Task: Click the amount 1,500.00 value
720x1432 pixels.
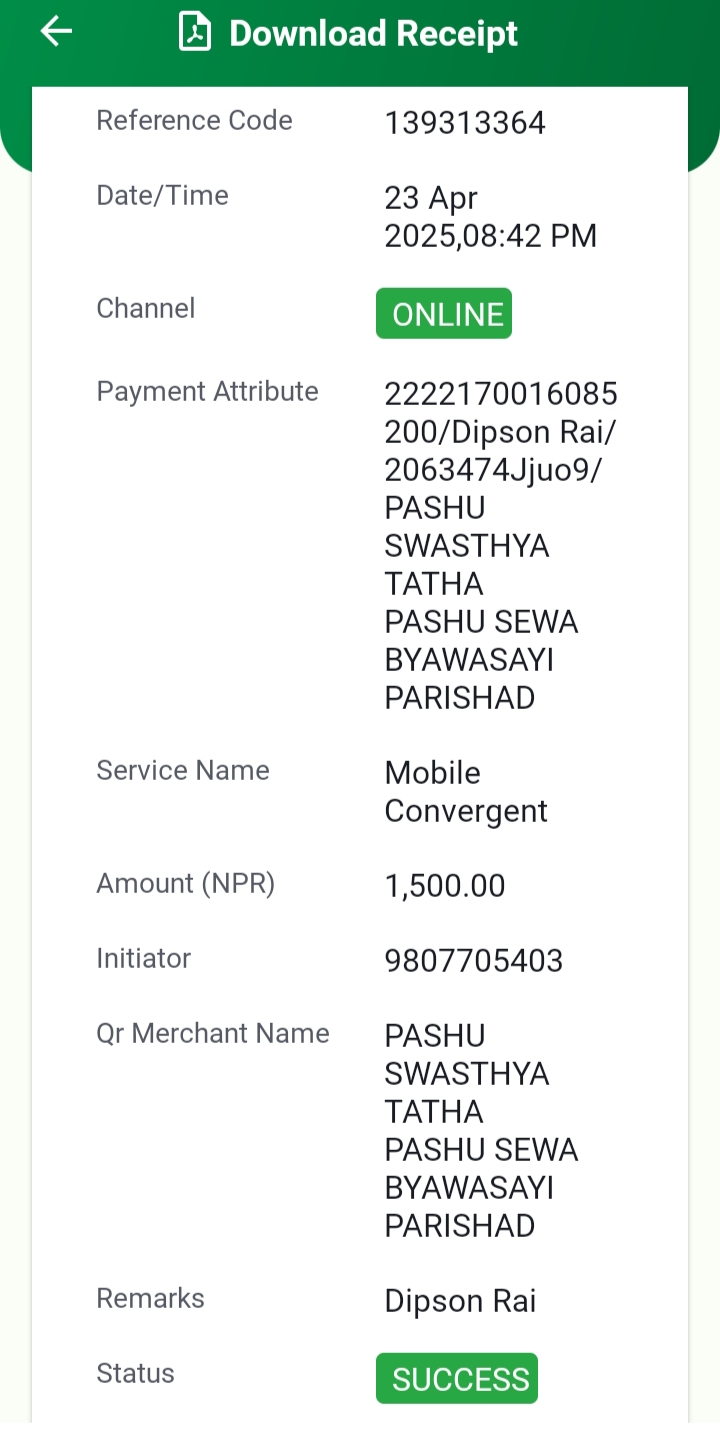Action: [x=445, y=886]
